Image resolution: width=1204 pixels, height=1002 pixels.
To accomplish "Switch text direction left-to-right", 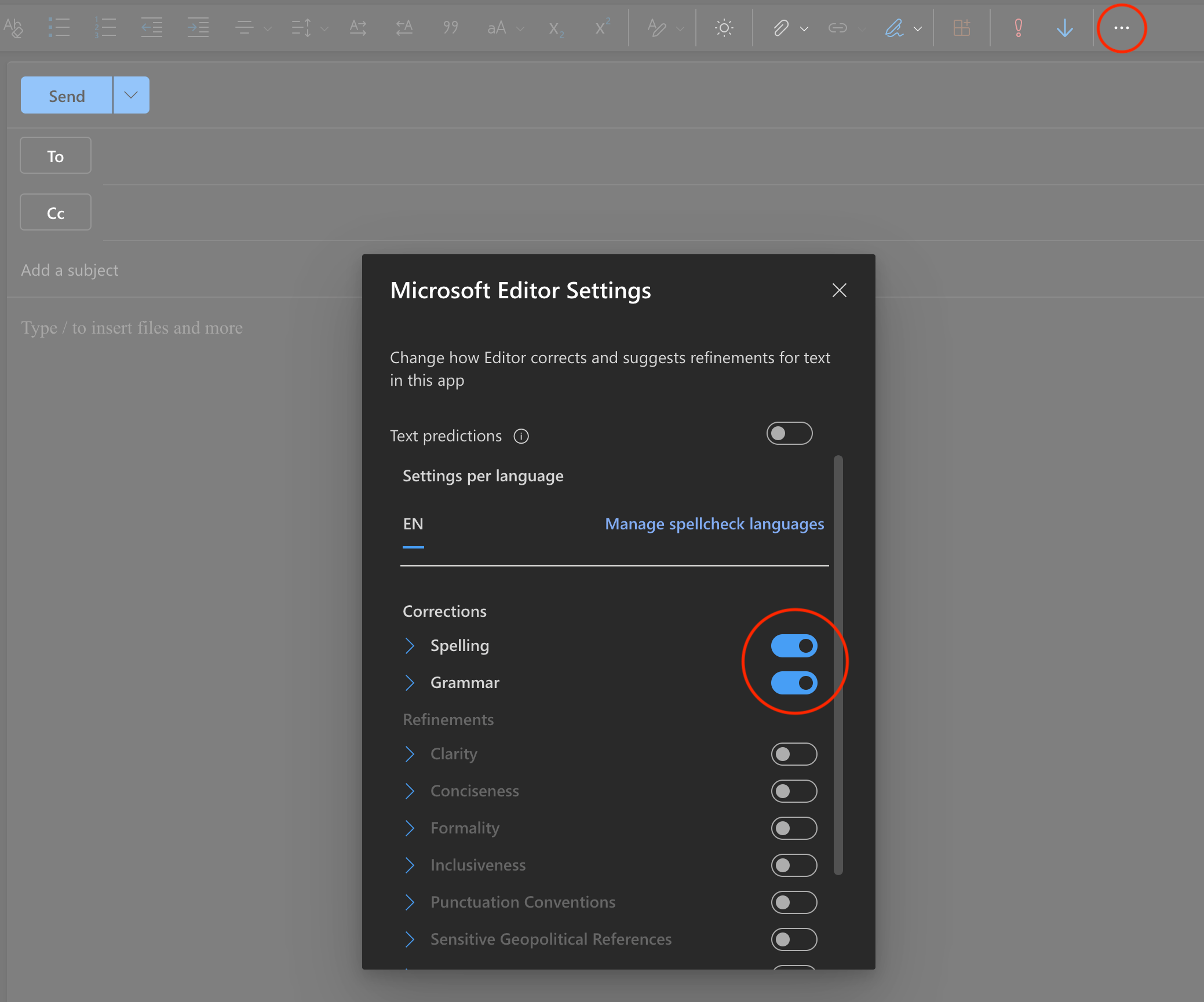I will click(x=357, y=27).
